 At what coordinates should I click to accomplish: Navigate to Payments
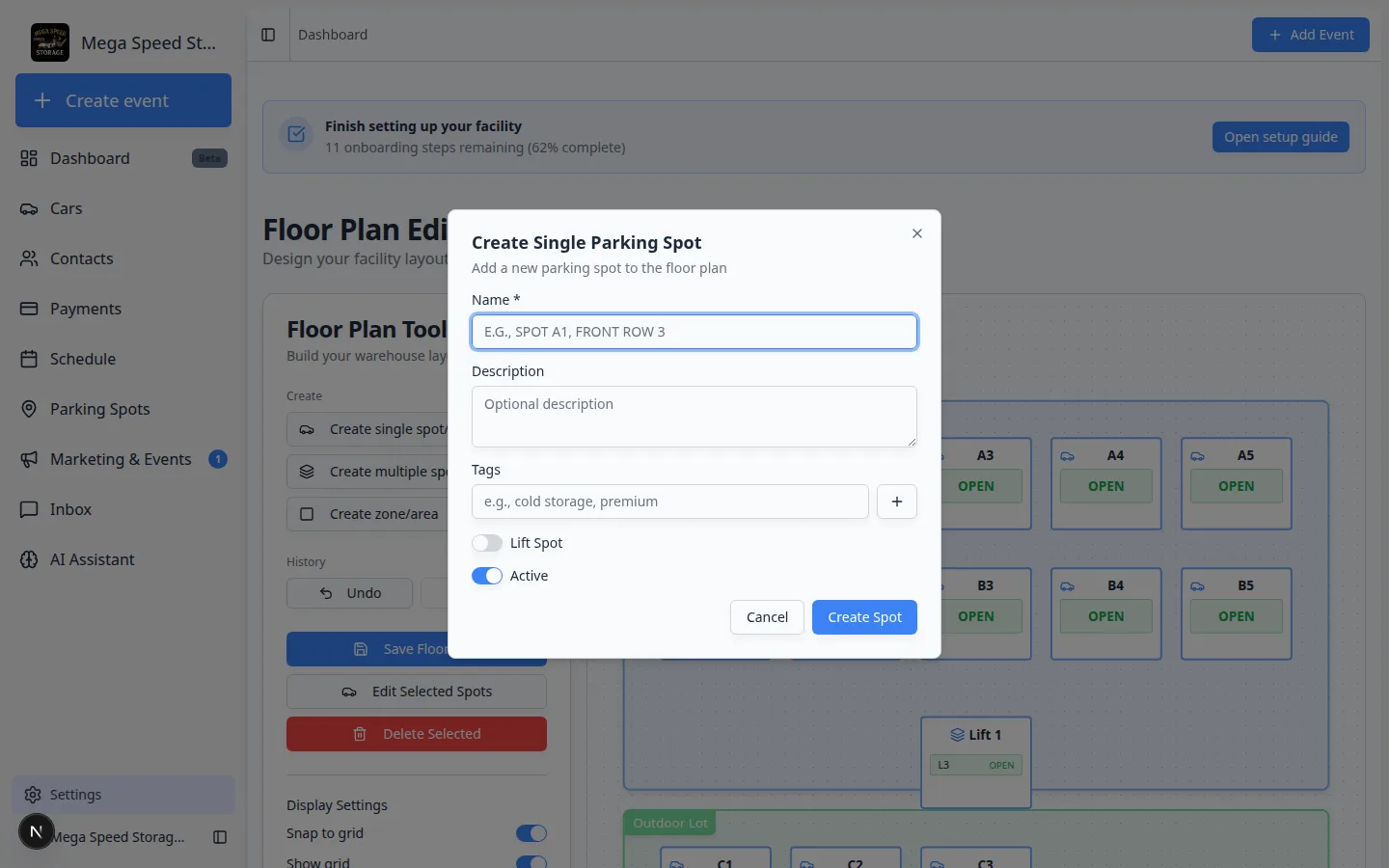123,309
